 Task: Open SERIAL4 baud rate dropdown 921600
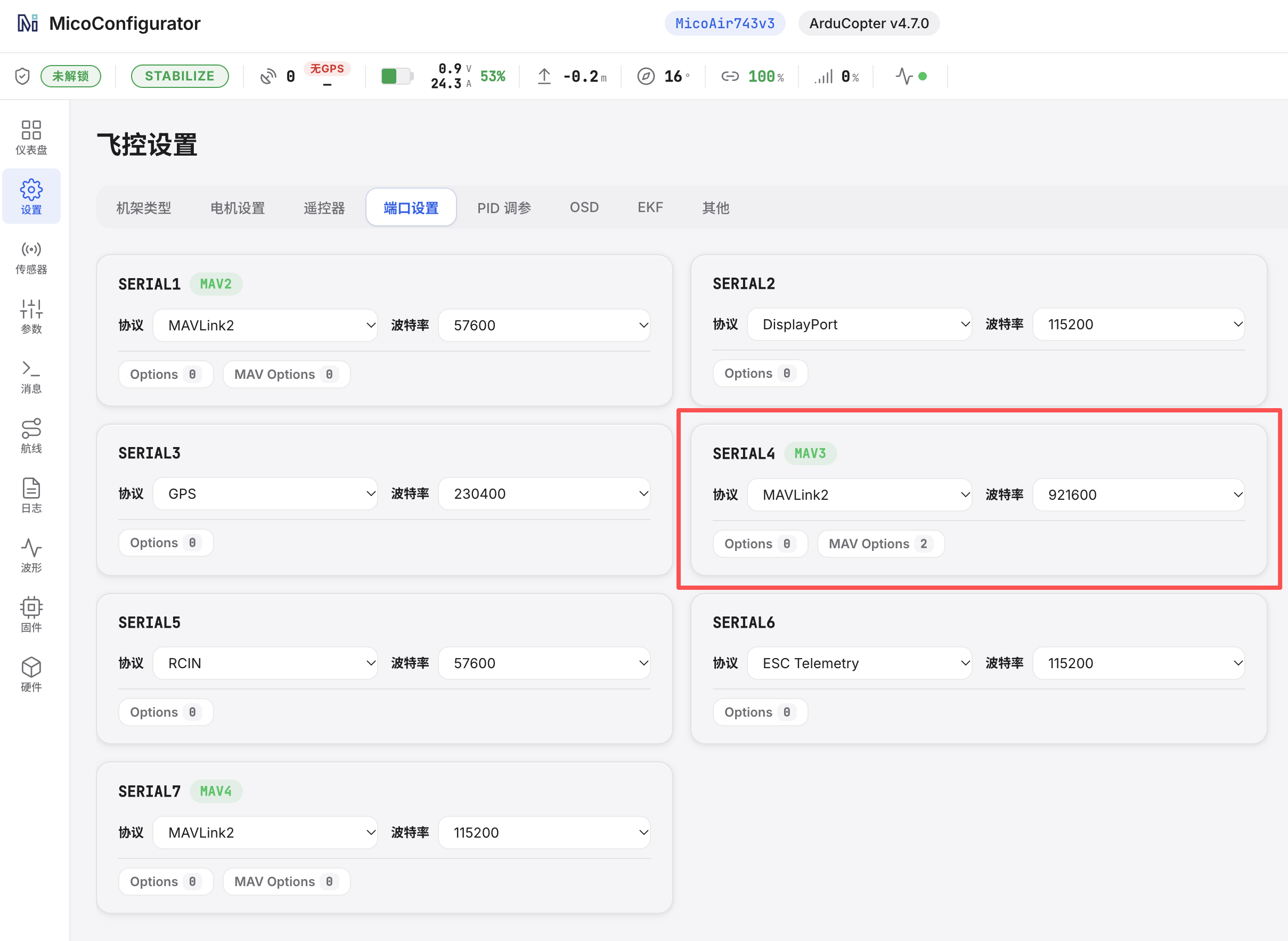click(x=1139, y=494)
